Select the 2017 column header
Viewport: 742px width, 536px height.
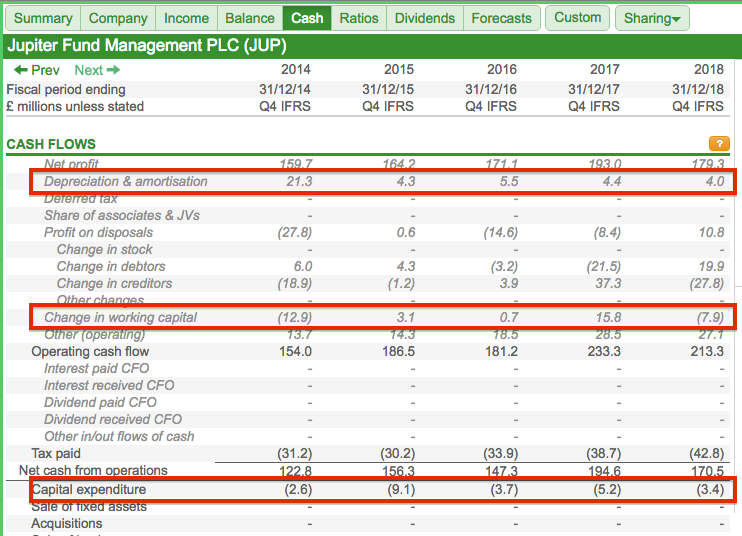point(605,70)
